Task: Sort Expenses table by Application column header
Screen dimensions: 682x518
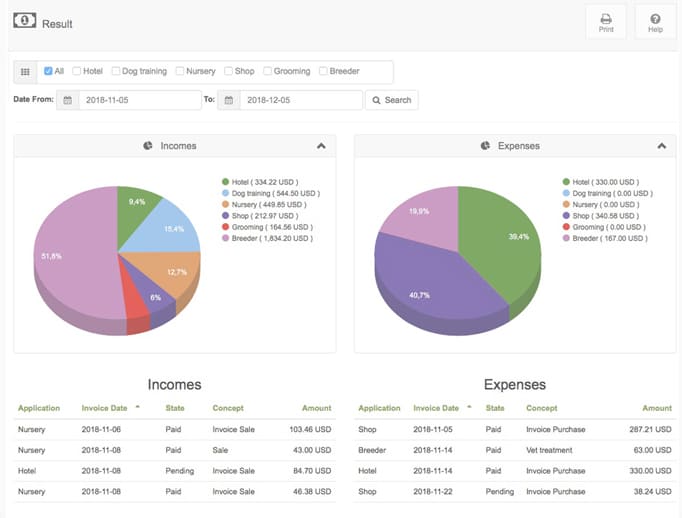Action: point(379,408)
